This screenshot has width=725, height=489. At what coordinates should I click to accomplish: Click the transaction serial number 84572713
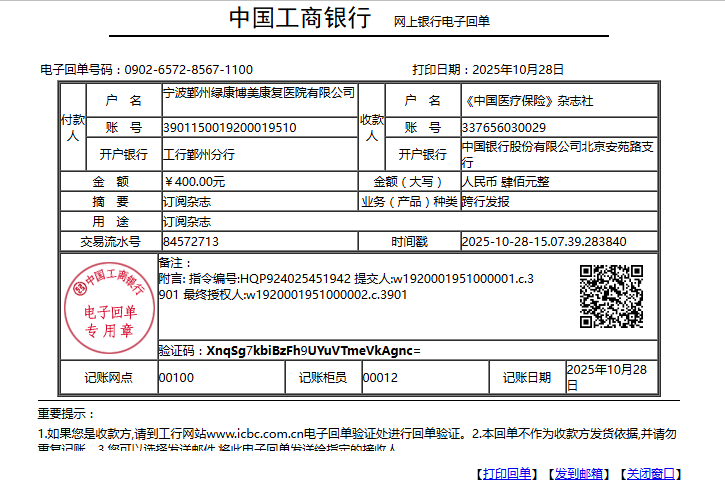190,242
